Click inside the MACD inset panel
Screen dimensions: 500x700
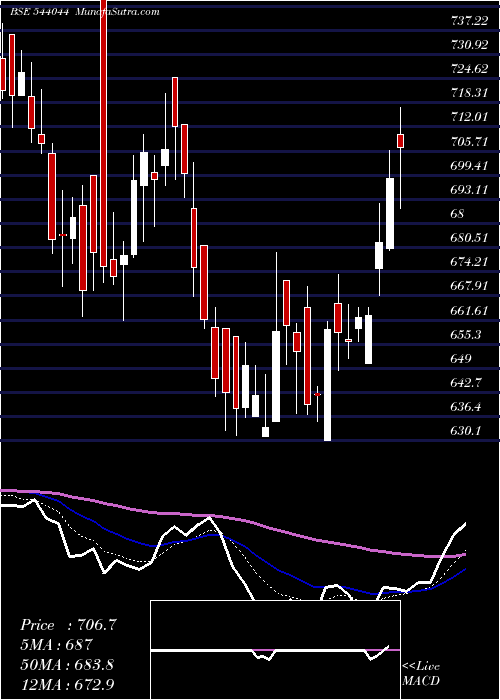click(275, 650)
